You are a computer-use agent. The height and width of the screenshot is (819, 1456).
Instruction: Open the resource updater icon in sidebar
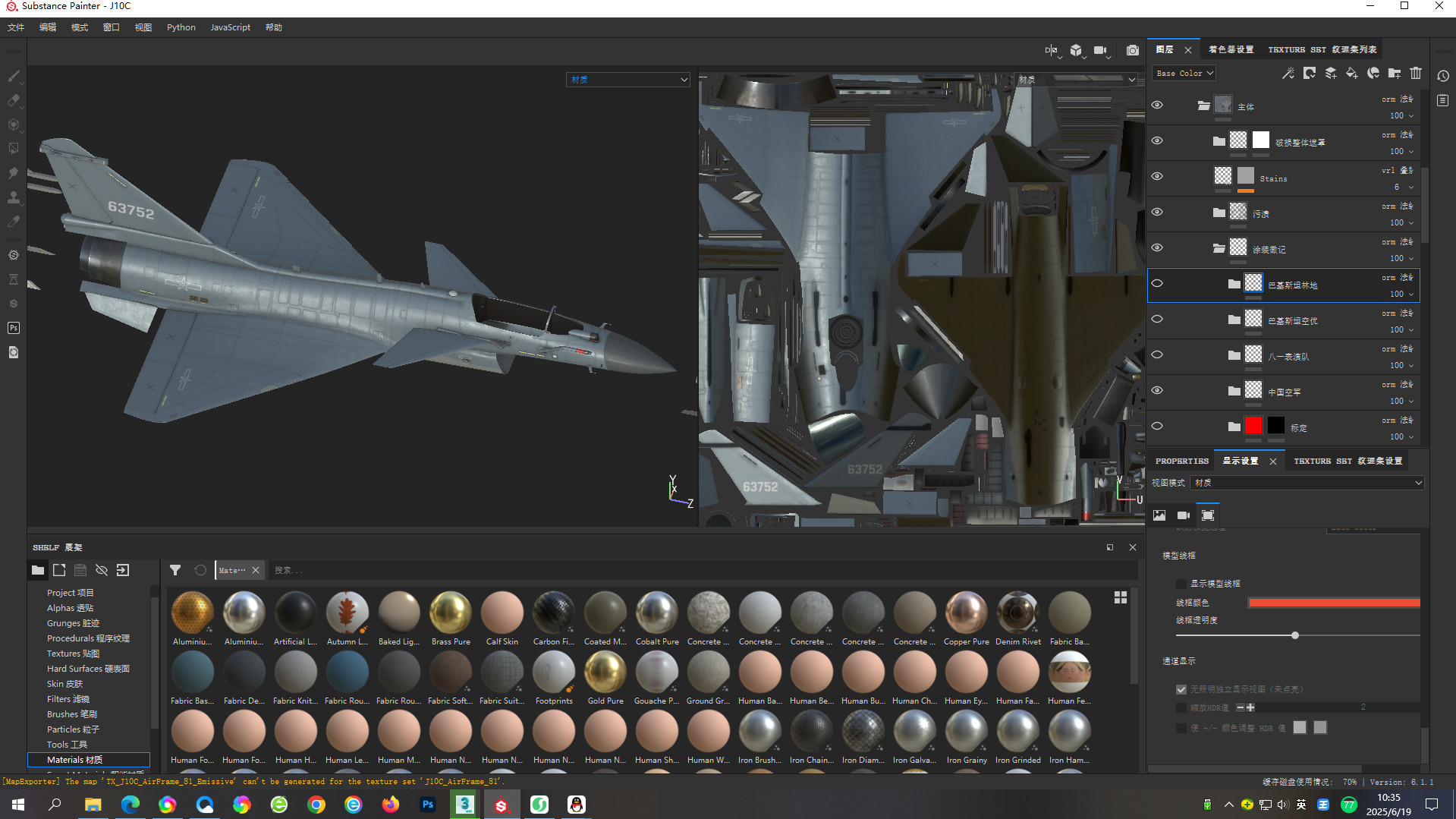pos(14,352)
